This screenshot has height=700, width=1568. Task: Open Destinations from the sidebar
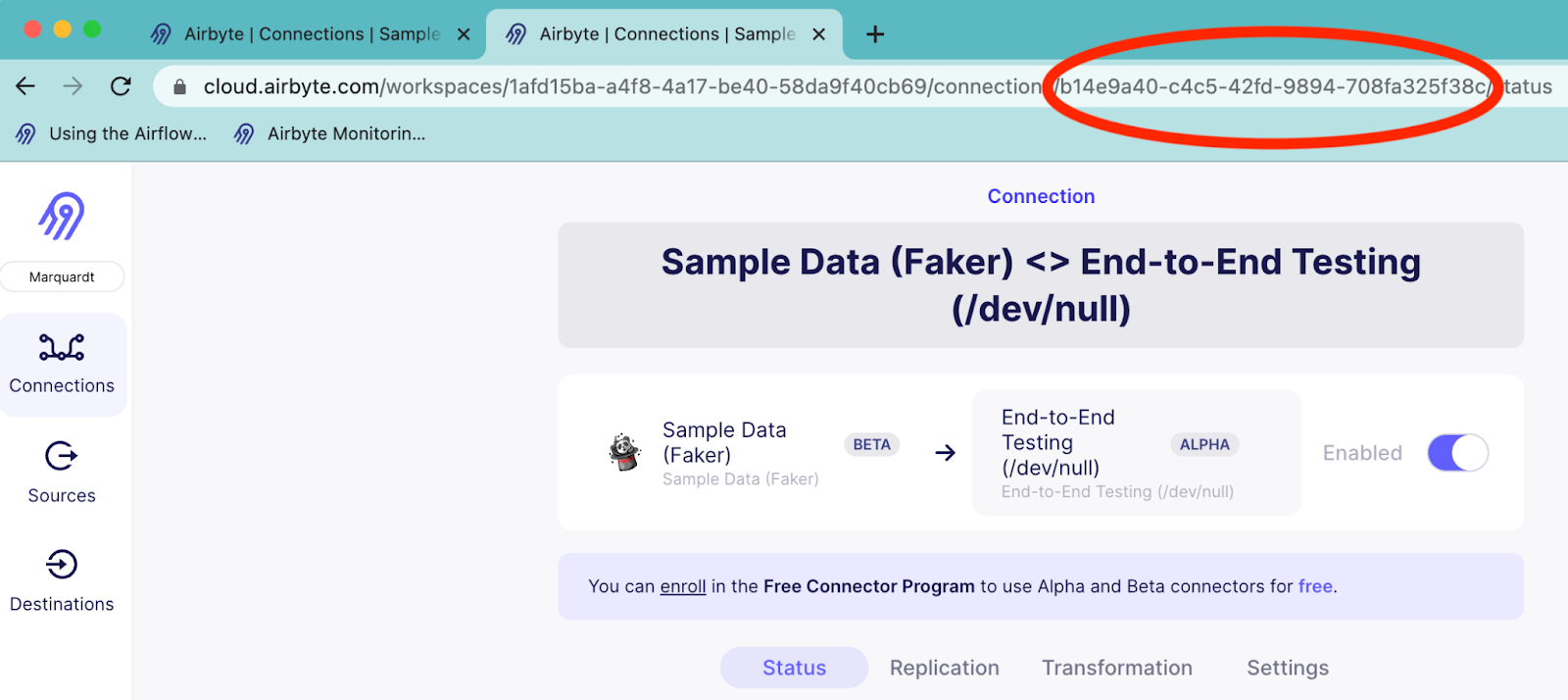tap(62, 580)
